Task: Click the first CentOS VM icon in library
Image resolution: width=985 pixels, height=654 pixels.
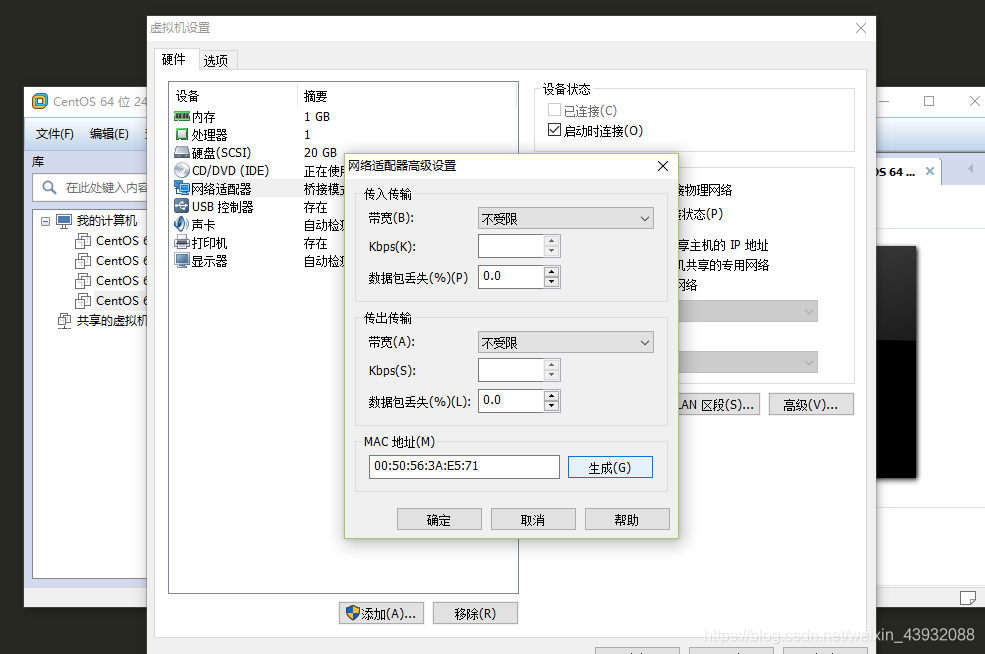Action: point(83,241)
